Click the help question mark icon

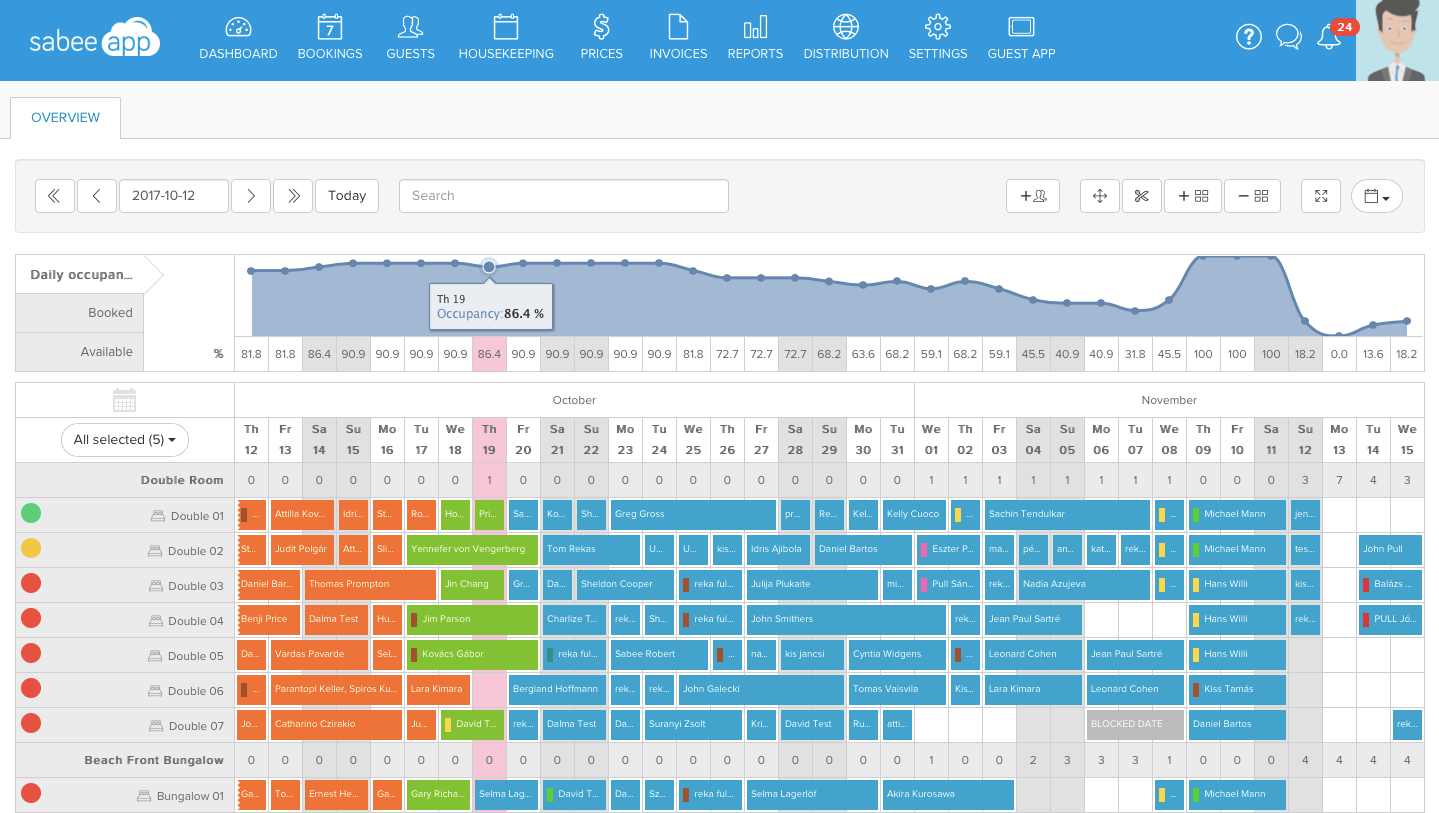(x=1248, y=37)
